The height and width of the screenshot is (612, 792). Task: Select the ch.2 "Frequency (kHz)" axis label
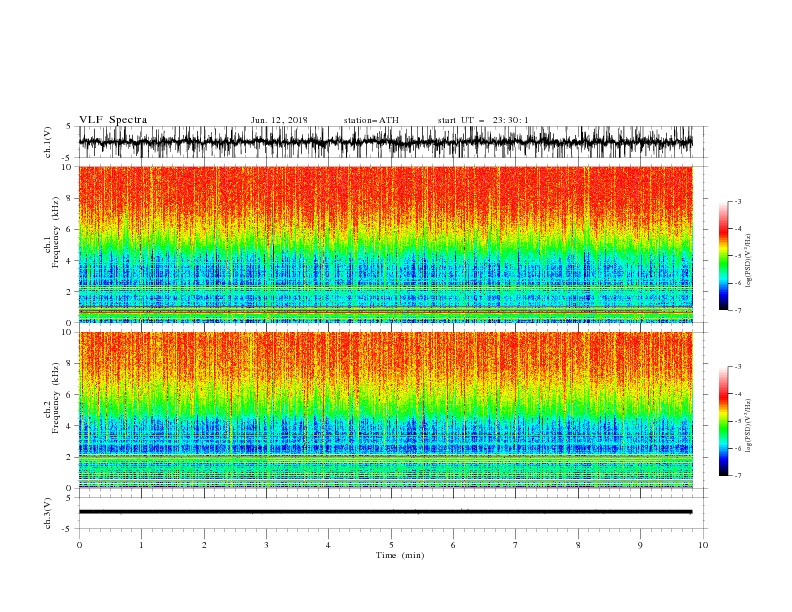55,397
